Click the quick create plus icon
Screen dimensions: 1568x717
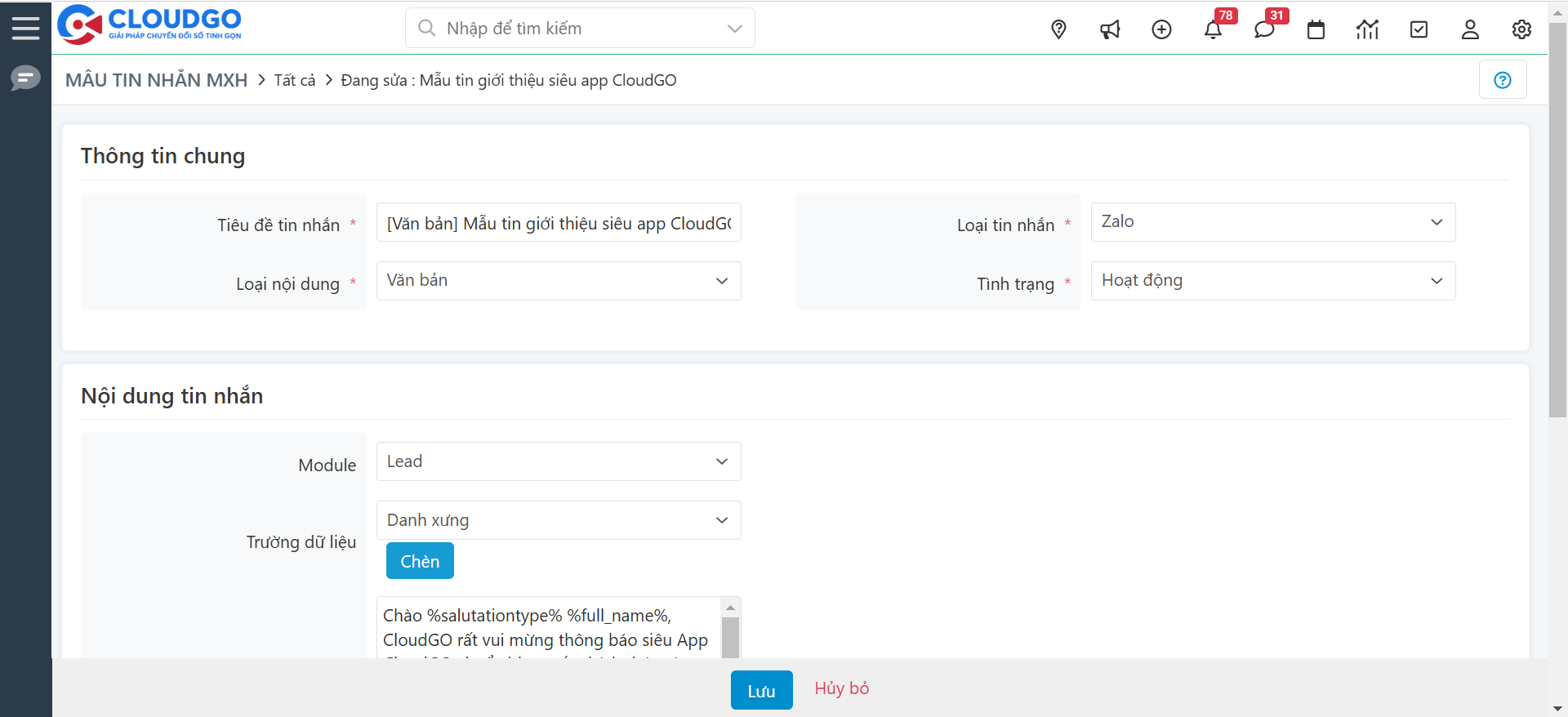point(1161,29)
